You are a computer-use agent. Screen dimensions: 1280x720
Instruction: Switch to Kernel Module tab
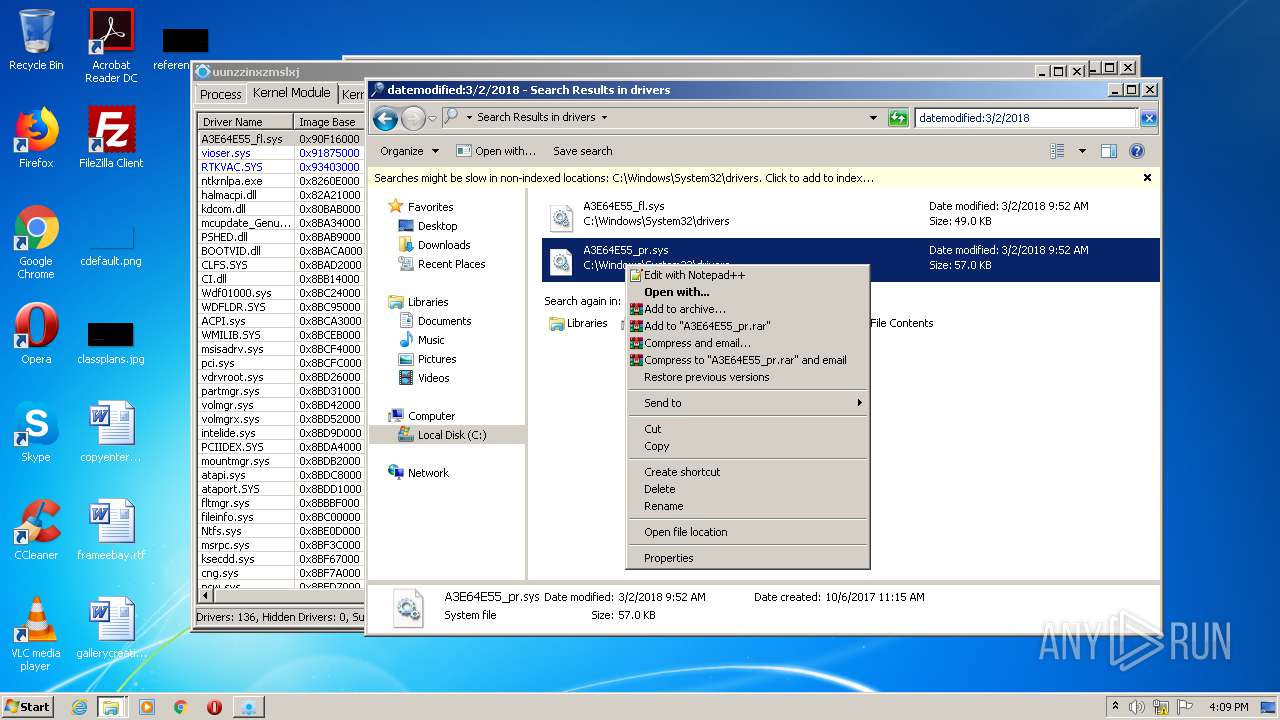[x=291, y=93]
